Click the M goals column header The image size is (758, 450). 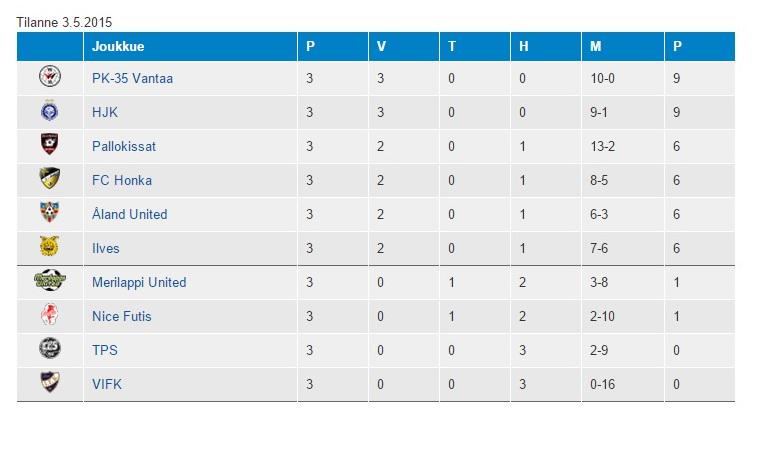[x=595, y=46]
